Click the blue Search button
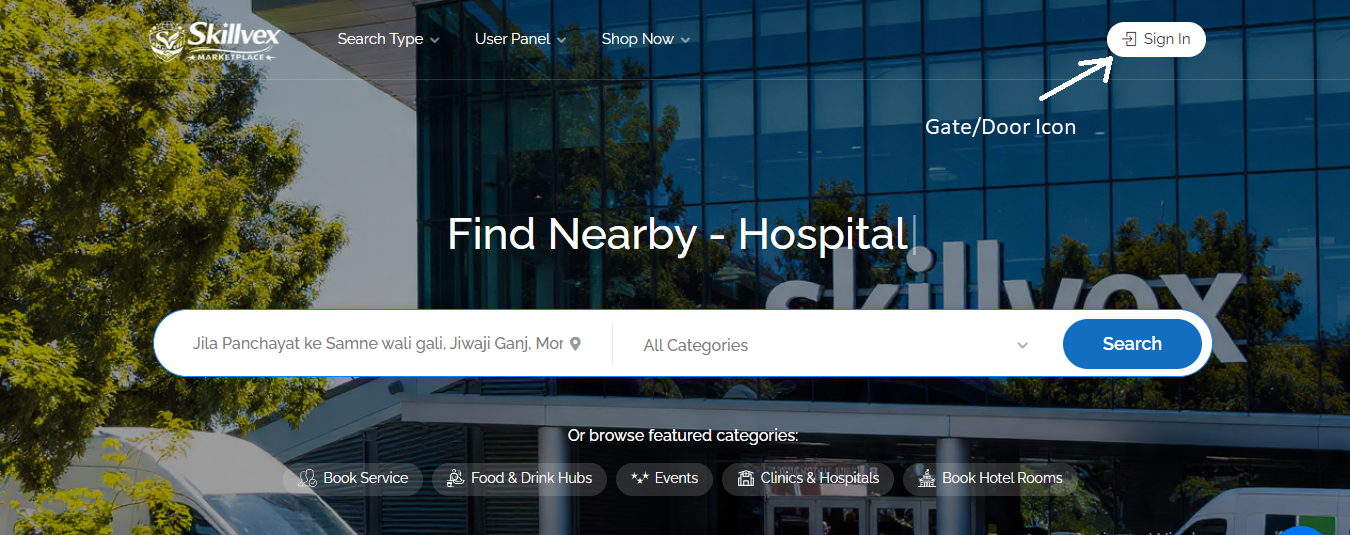Screen dimensions: 1350x535 pyautogui.click(x=1132, y=344)
